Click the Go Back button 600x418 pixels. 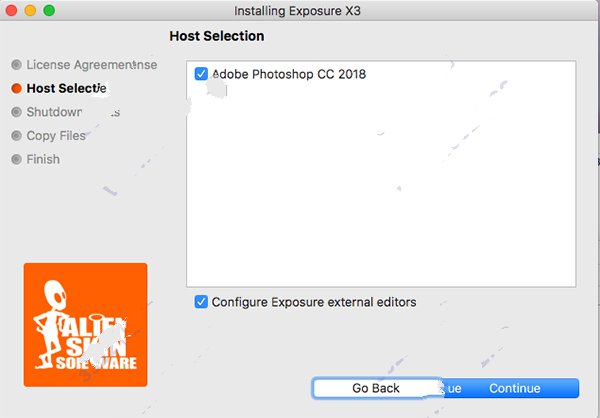click(x=376, y=388)
